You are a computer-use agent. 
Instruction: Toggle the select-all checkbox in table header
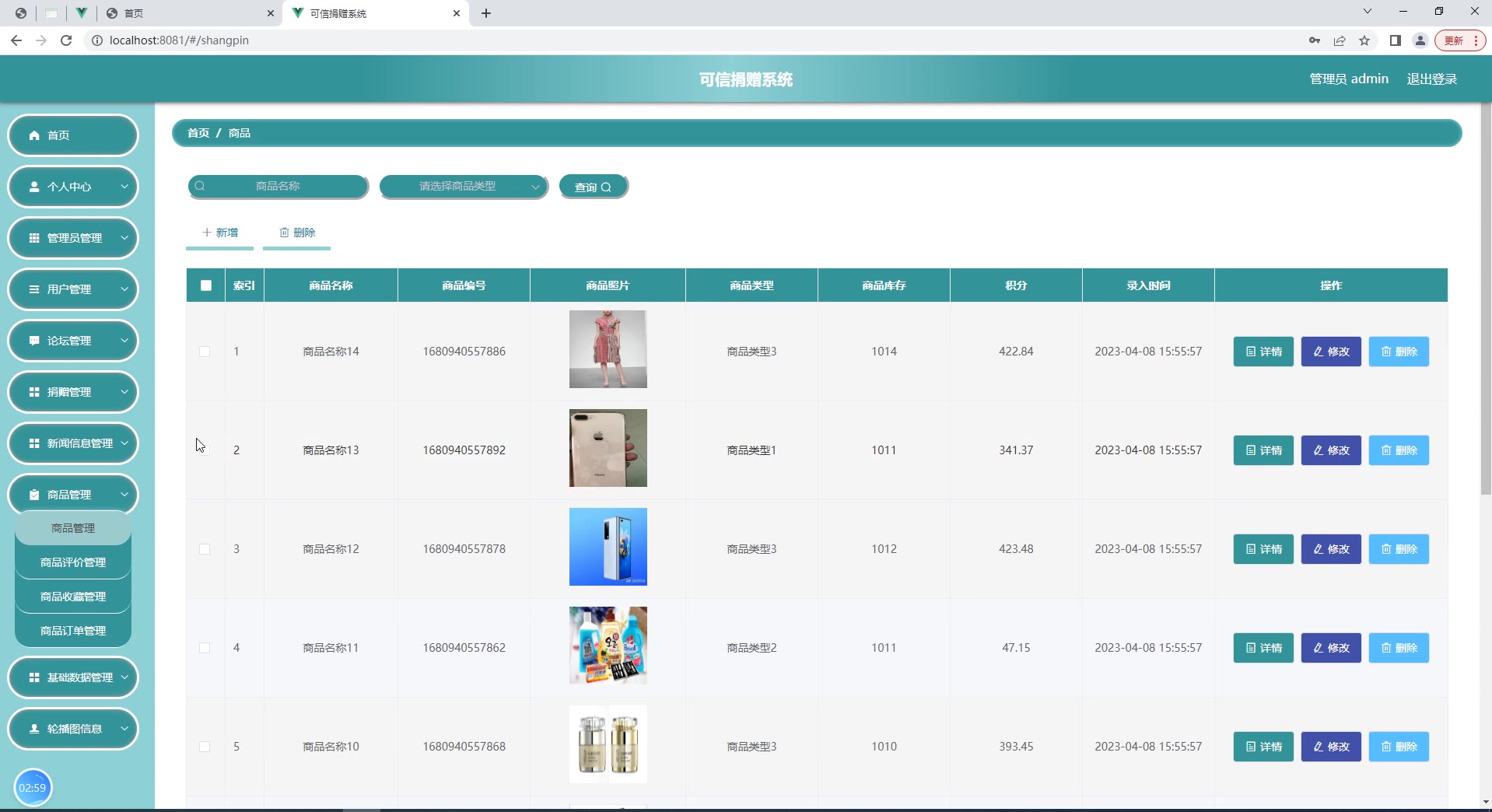click(206, 285)
